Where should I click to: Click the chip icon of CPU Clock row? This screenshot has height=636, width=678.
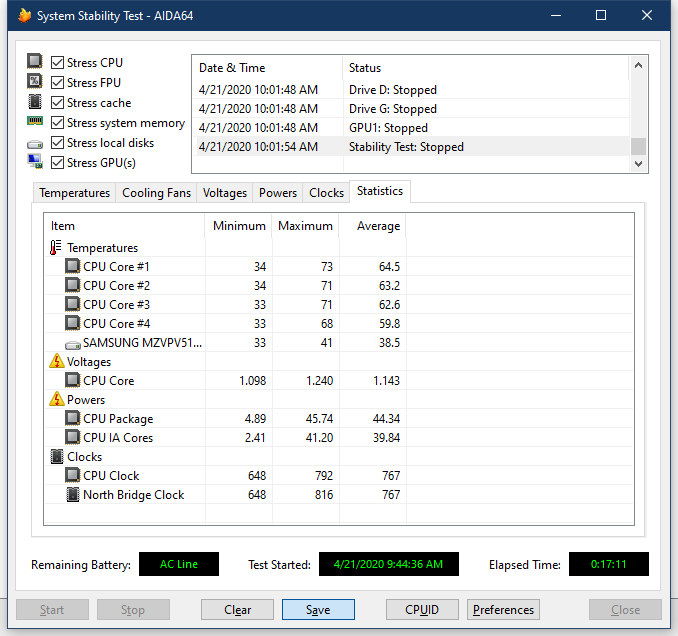click(x=72, y=476)
